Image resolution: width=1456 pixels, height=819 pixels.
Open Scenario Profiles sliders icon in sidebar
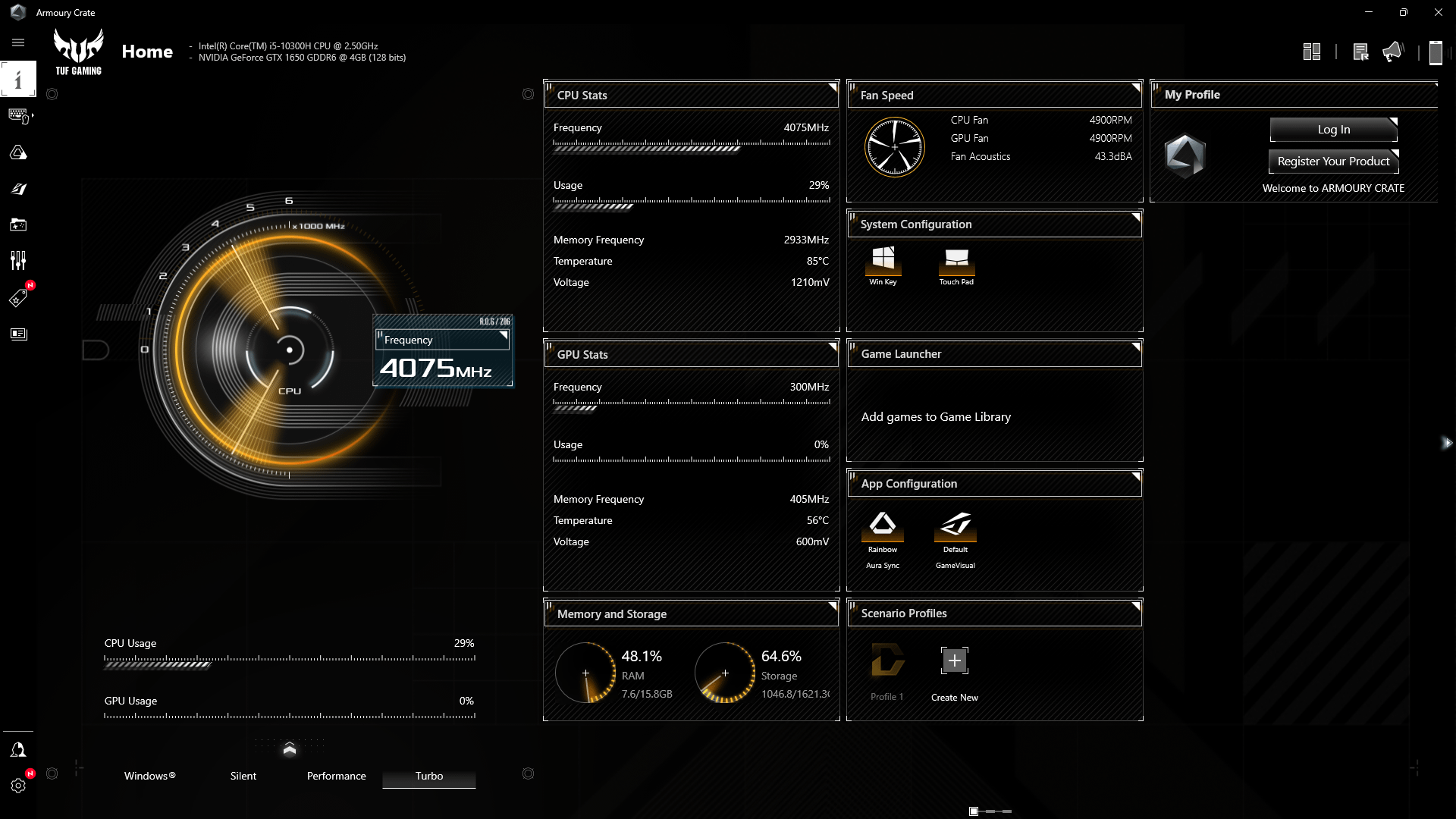18,261
